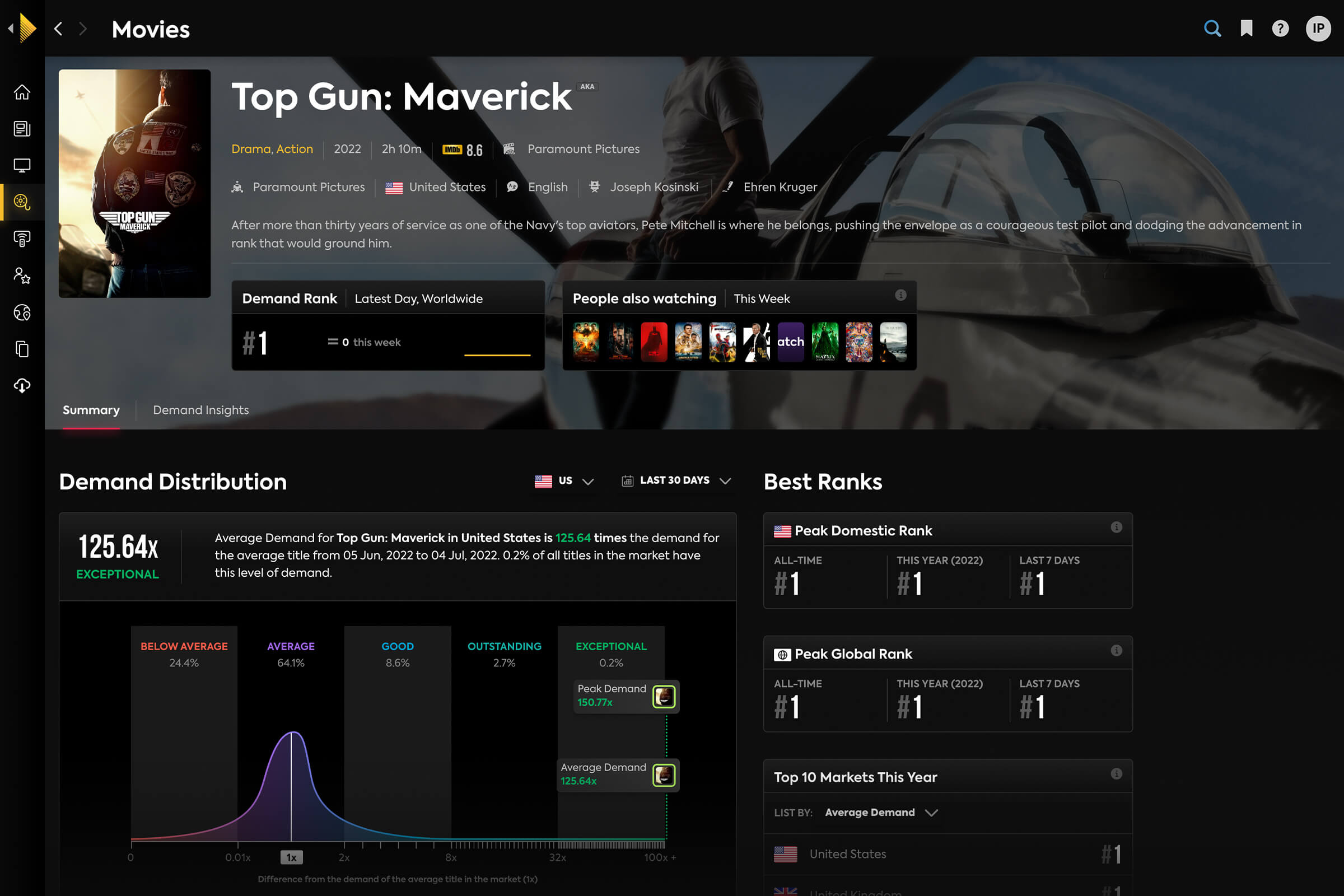Click the Top Gun: Maverick poster
Image resolution: width=1344 pixels, height=896 pixels.
[x=134, y=184]
